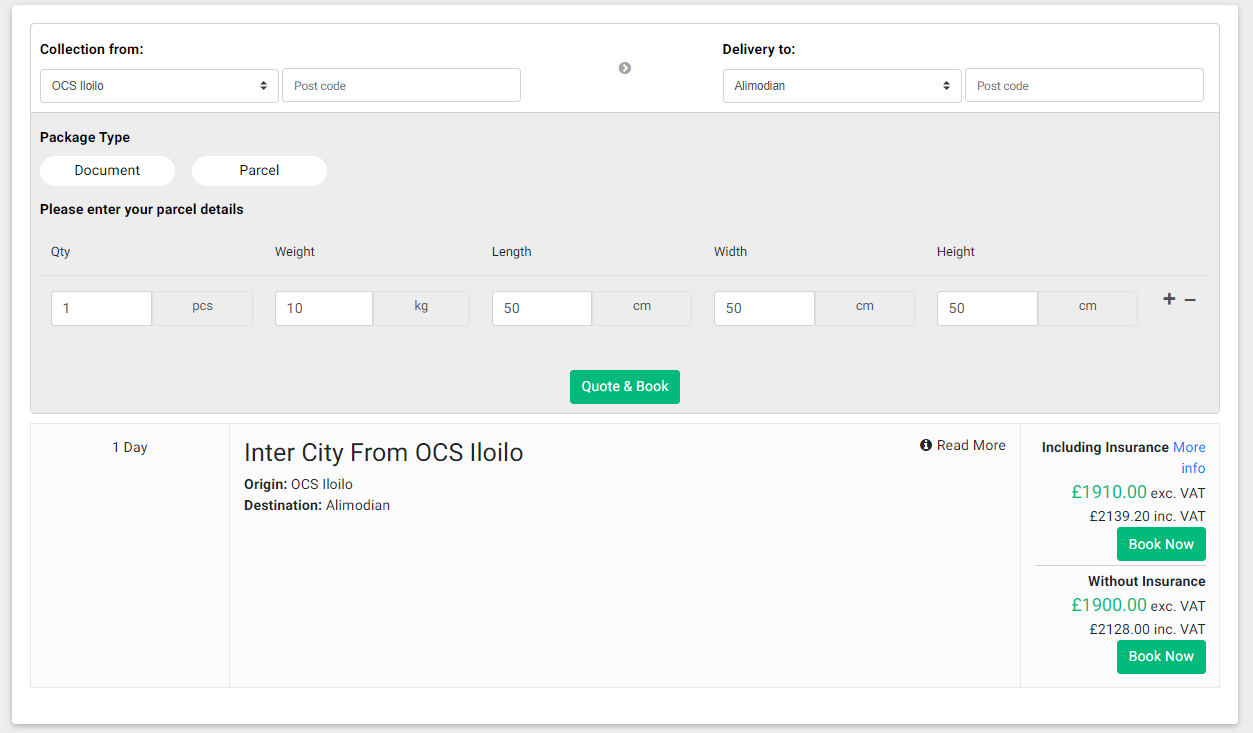Click the £1910.00 price text

[1109, 492]
